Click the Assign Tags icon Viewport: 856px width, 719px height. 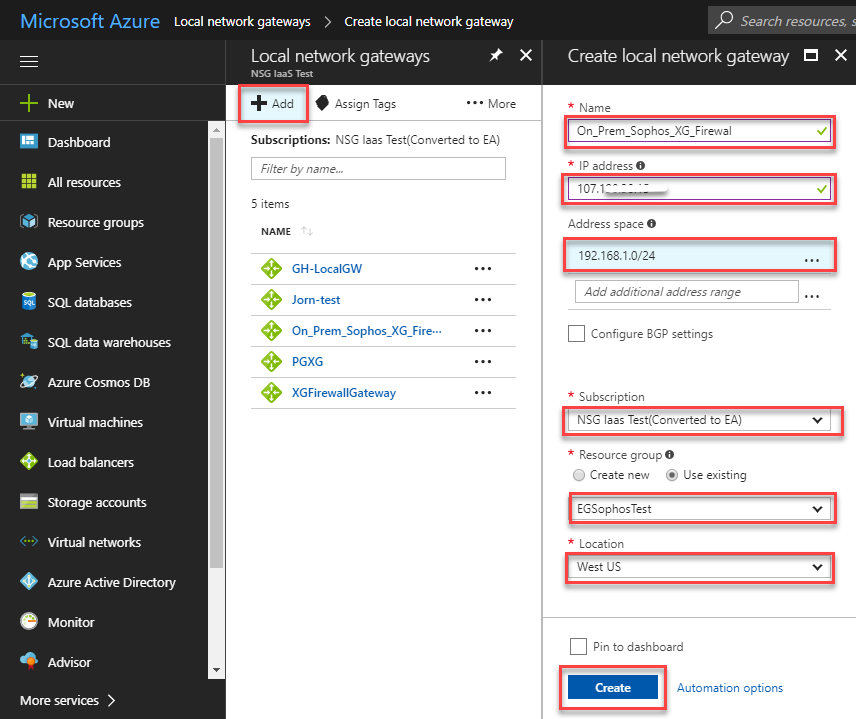point(323,103)
